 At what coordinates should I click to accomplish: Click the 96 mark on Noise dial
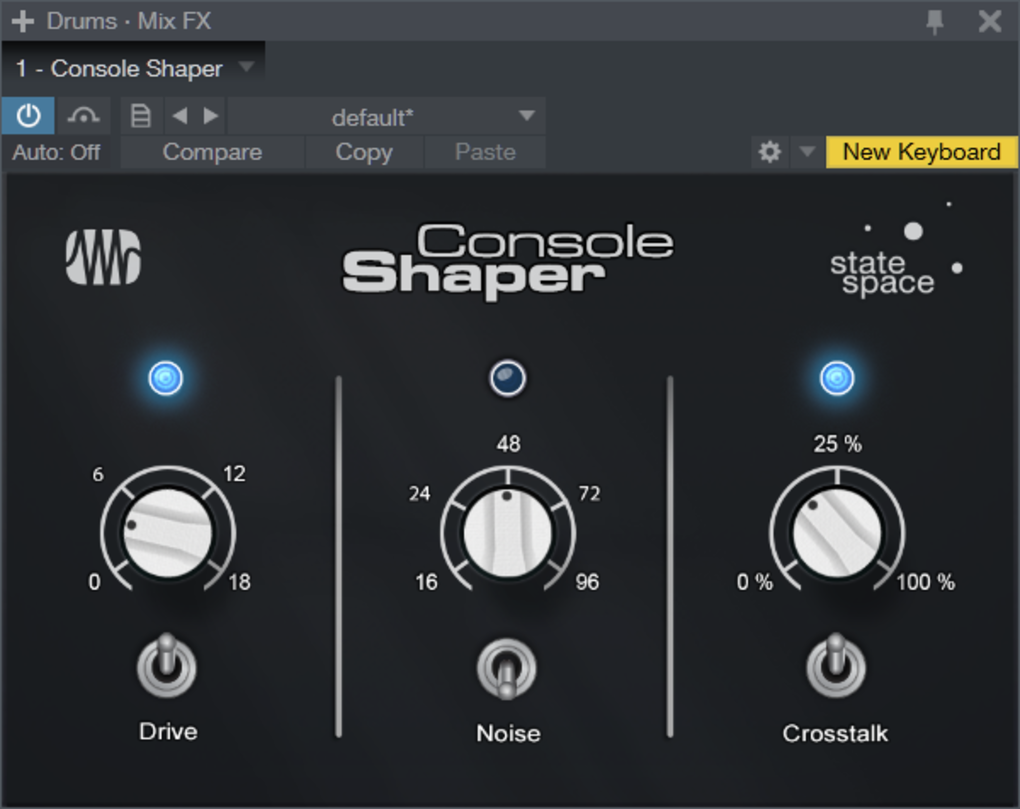point(587,581)
